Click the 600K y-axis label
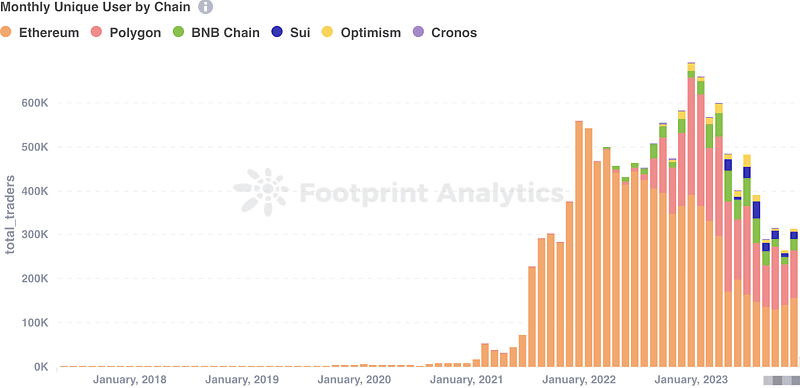 pyautogui.click(x=34, y=103)
